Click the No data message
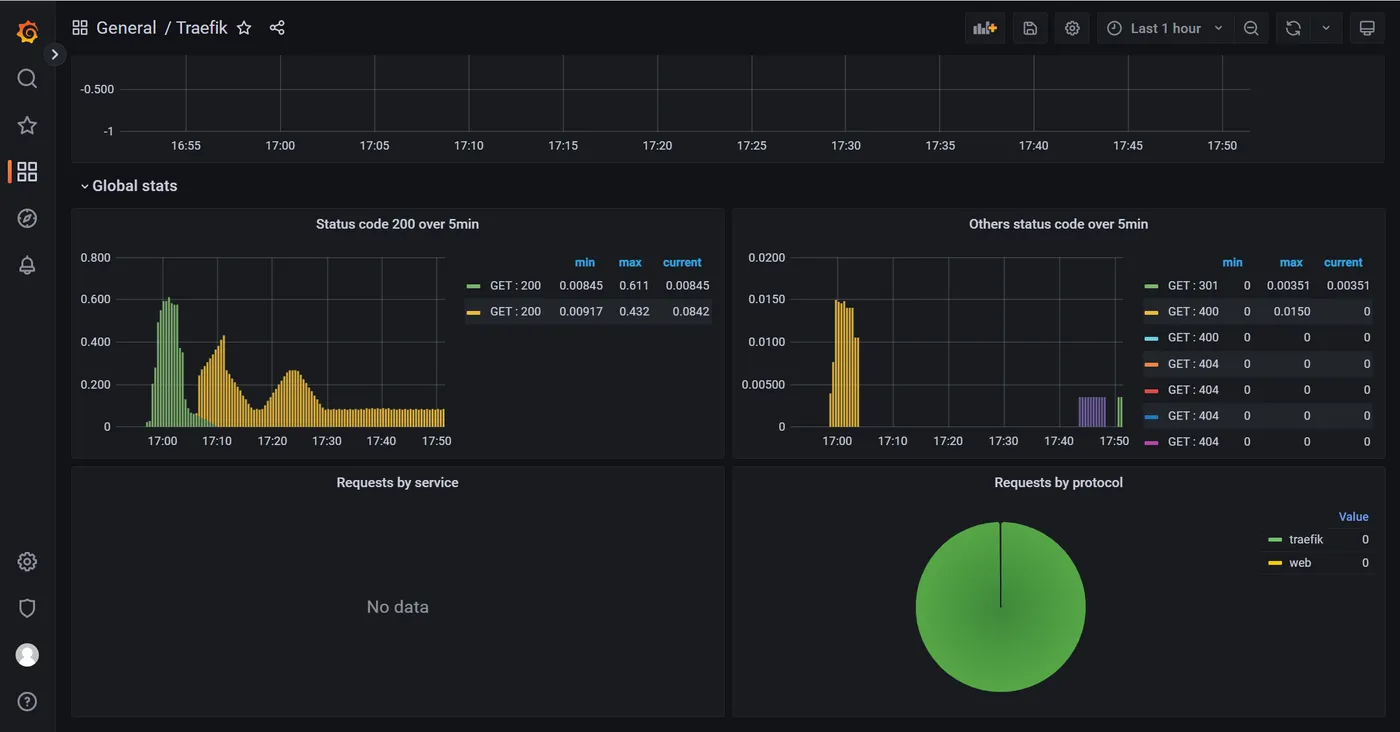Image resolution: width=1400 pixels, height=732 pixels. tap(397, 607)
